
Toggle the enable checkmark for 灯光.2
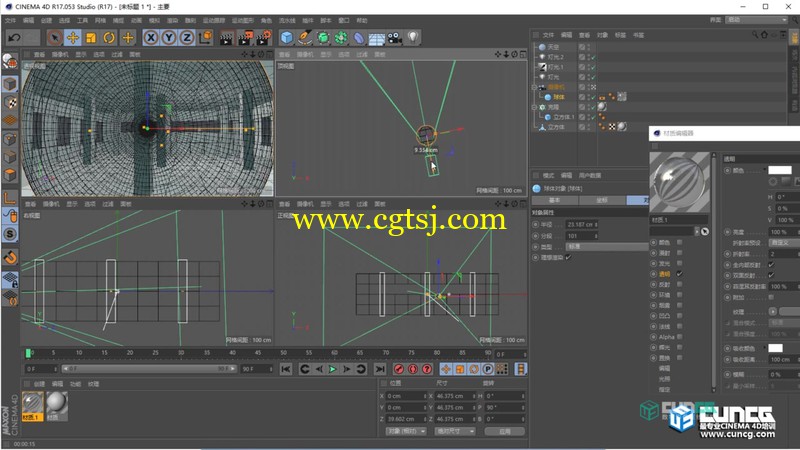pos(593,57)
